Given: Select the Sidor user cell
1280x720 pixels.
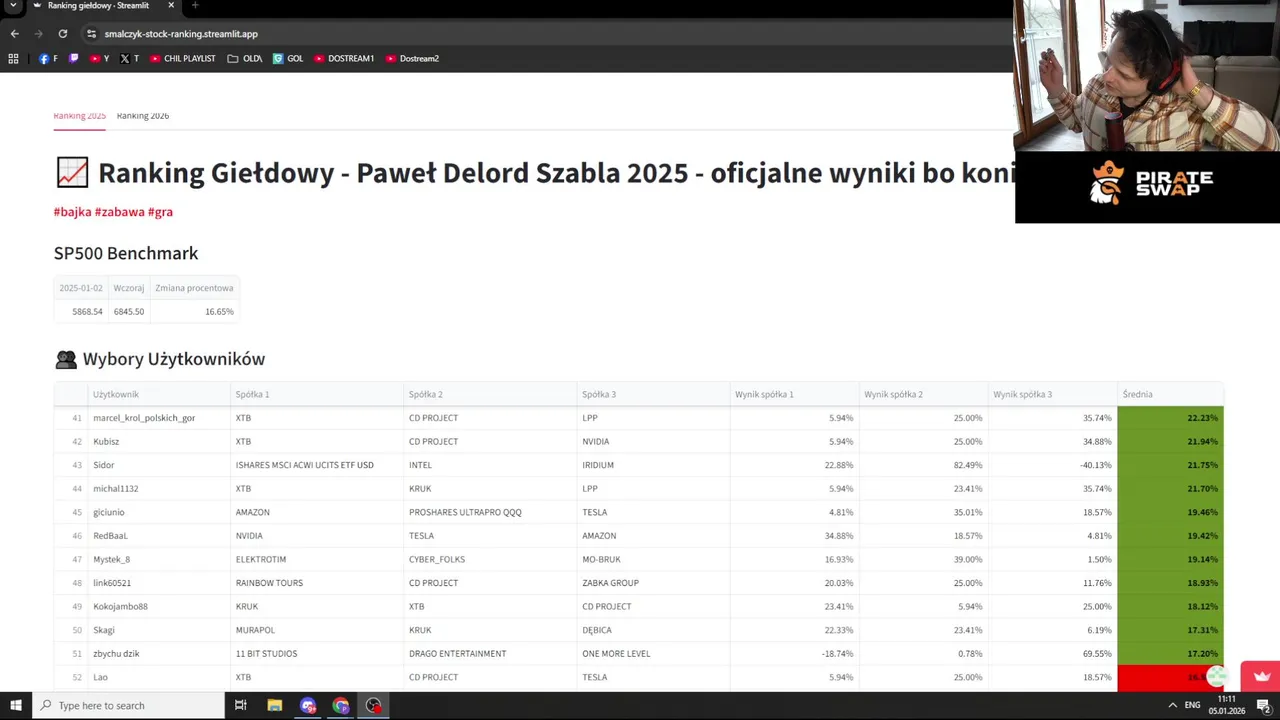Looking at the screenshot, I should click(x=158, y=465).
